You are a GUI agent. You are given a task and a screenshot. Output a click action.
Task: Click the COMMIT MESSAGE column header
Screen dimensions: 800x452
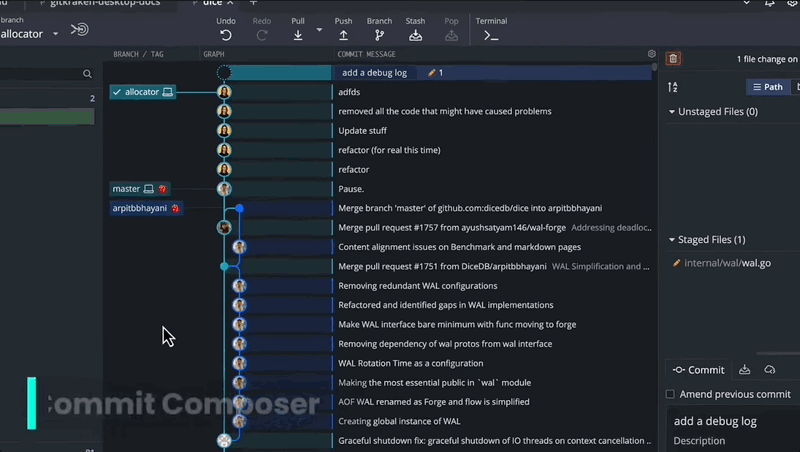[x=366, y=54]
